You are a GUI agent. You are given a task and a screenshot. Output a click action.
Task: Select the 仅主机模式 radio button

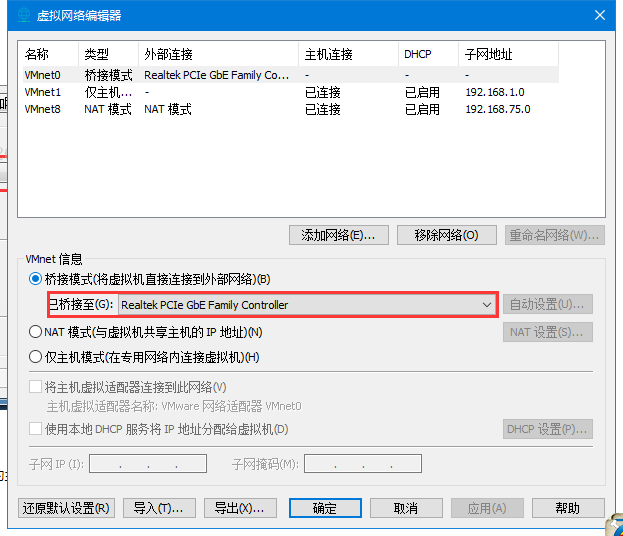coord(35,357)
